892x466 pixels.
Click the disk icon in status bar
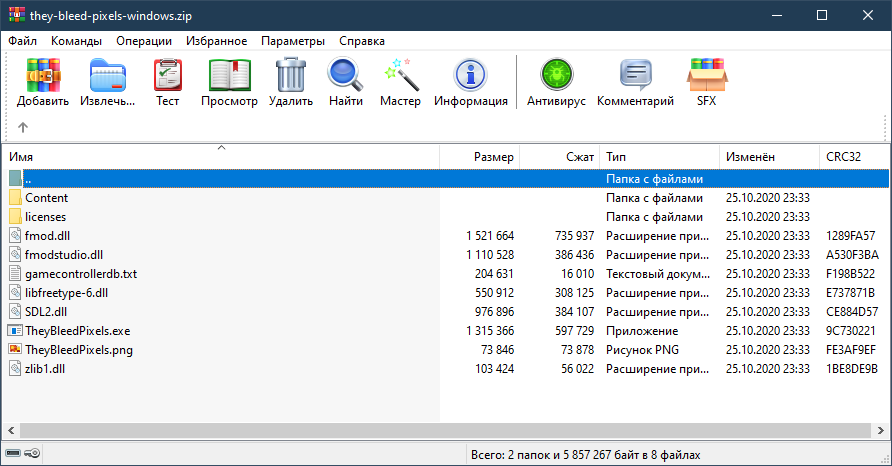pos(13,453)
